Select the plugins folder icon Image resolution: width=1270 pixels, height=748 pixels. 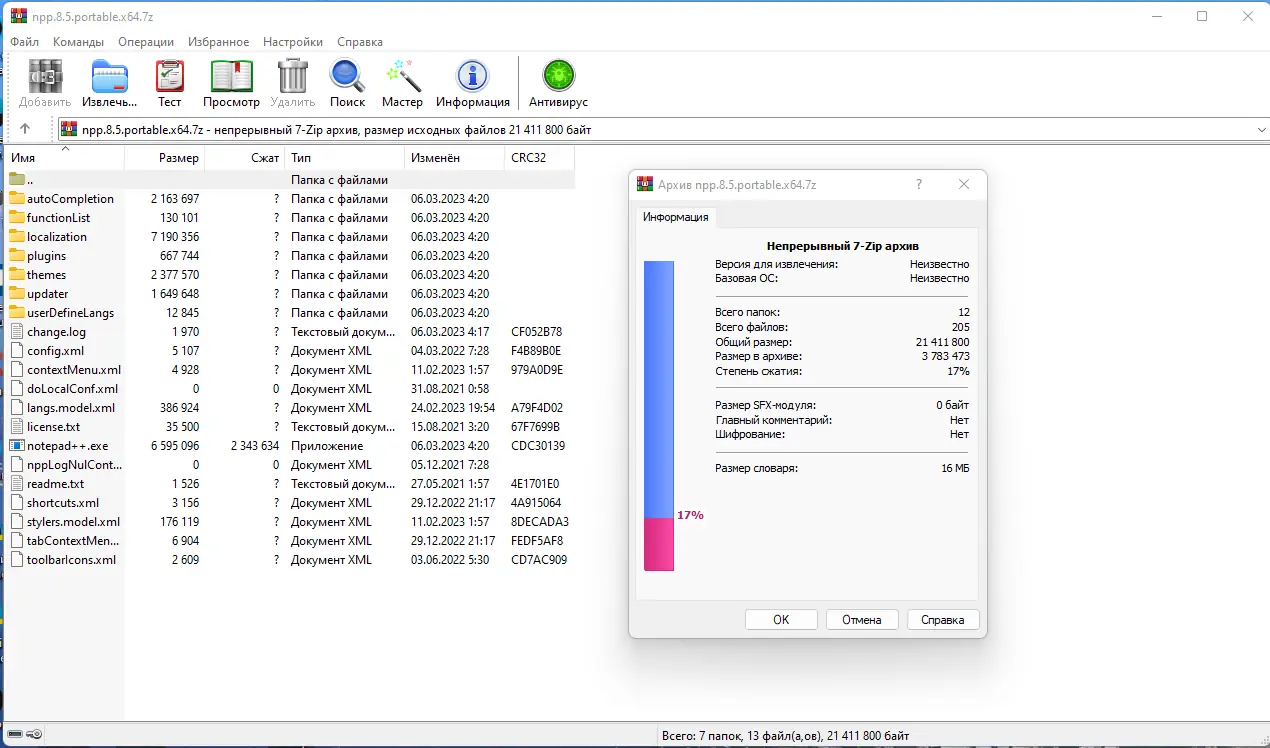tap(17, 255)
